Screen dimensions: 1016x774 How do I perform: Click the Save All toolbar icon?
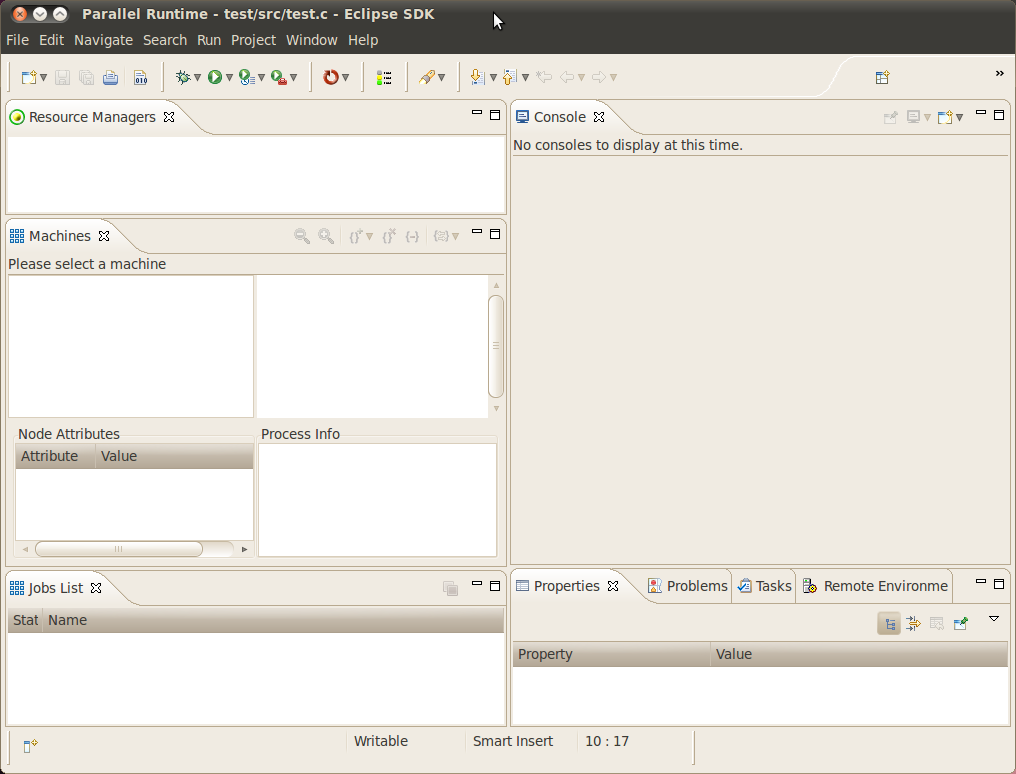86,78
